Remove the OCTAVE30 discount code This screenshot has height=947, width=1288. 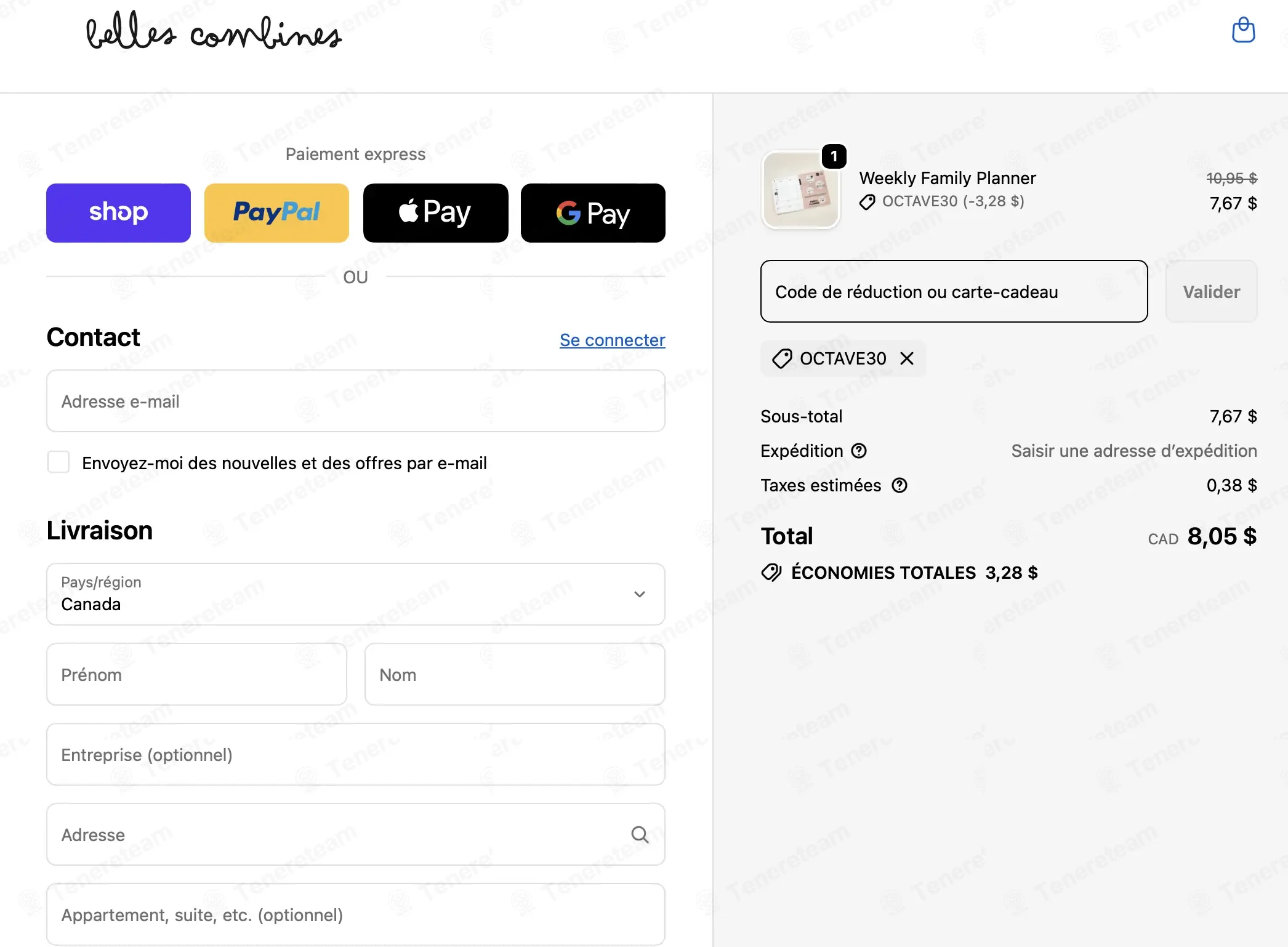(x=907, y=358)
